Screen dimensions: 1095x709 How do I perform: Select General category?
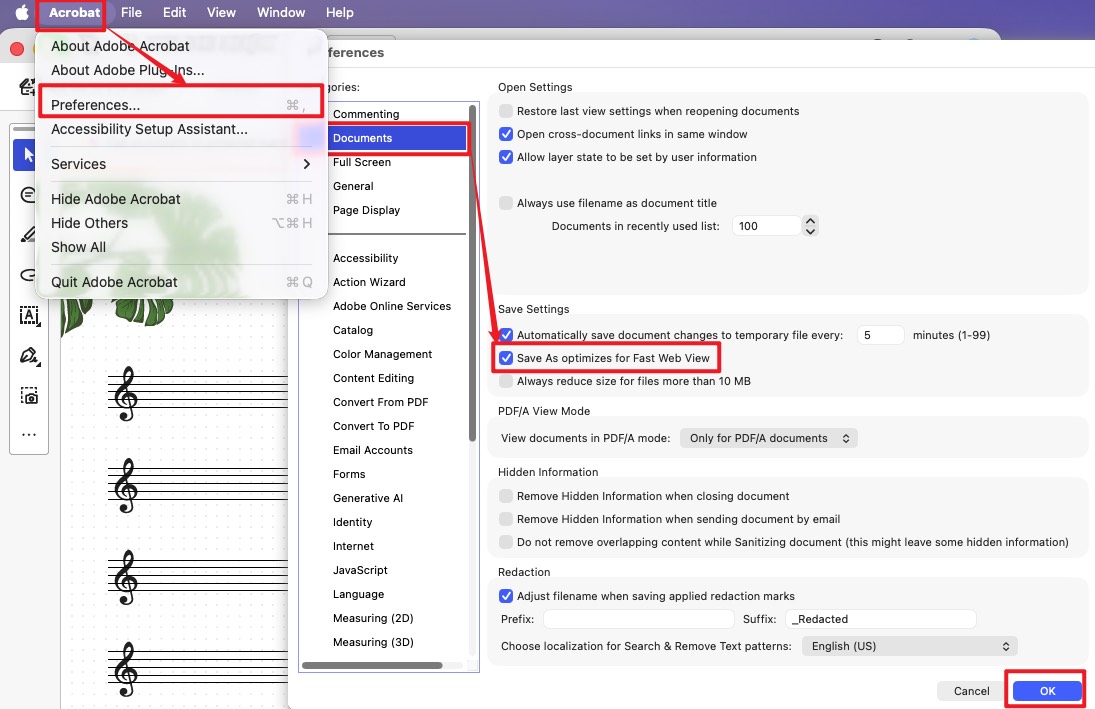[x=353, y=187]
